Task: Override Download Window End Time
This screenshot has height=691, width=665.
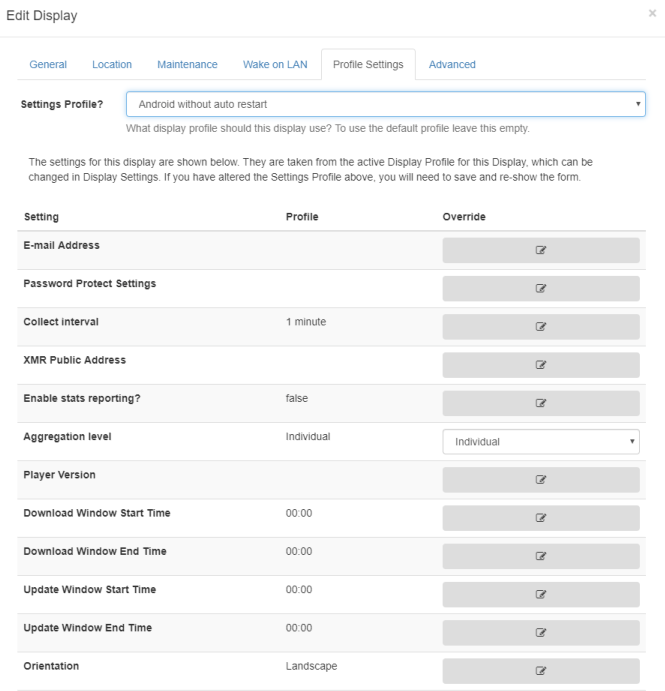Action: [x=541, y=556]
